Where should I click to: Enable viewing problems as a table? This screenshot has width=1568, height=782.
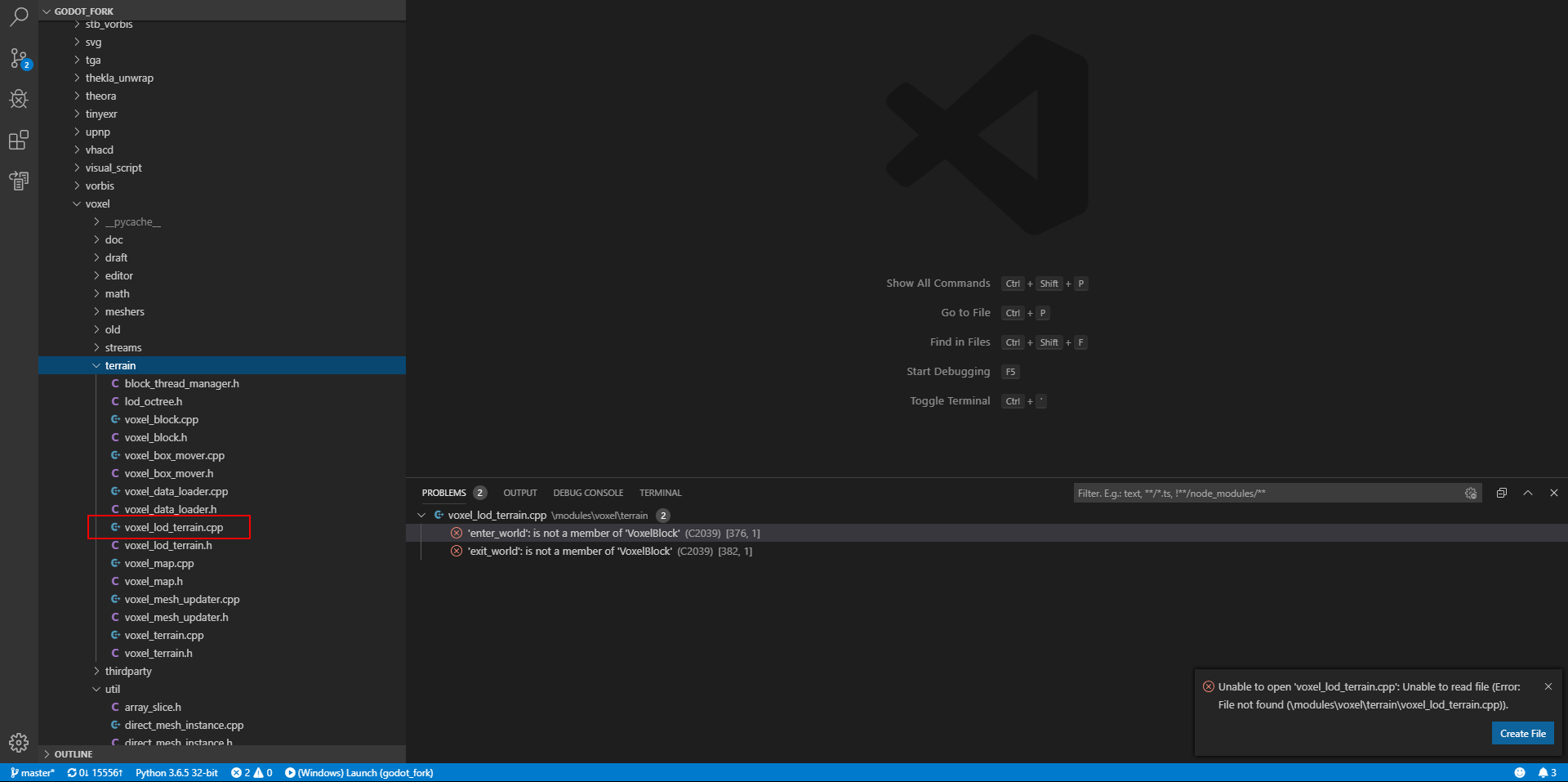[x=1501, y=493]
